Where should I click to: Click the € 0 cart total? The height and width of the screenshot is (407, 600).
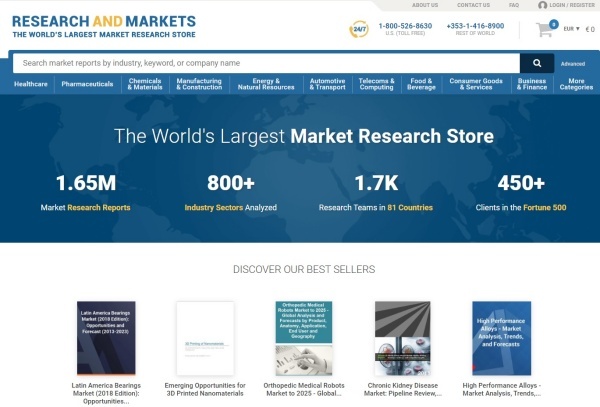click(590, 29)
